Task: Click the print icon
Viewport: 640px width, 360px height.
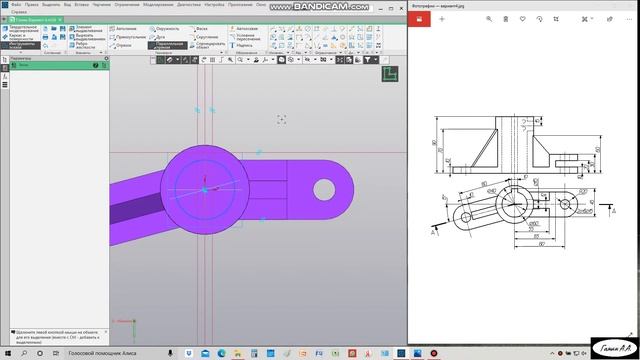Action: (45, 37)
